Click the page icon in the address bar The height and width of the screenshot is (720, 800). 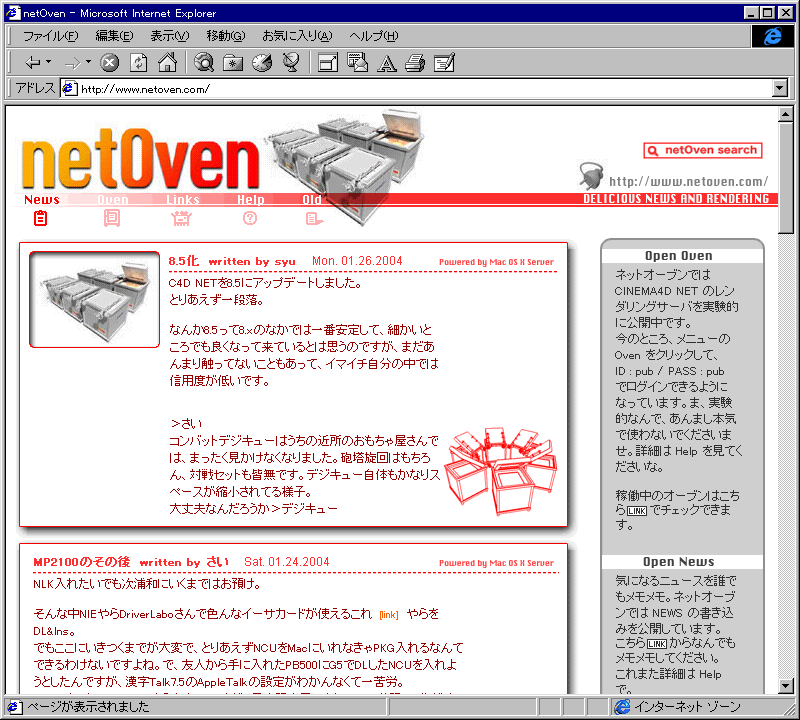[x=69, y=89]
